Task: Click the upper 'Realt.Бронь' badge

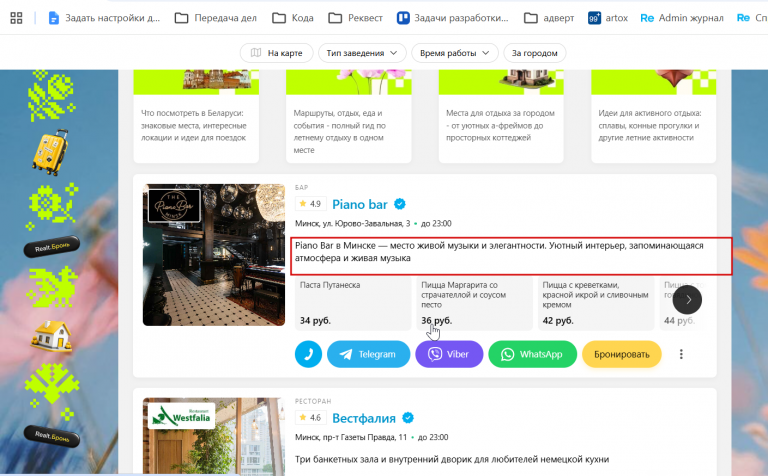Action: (51, 247)
